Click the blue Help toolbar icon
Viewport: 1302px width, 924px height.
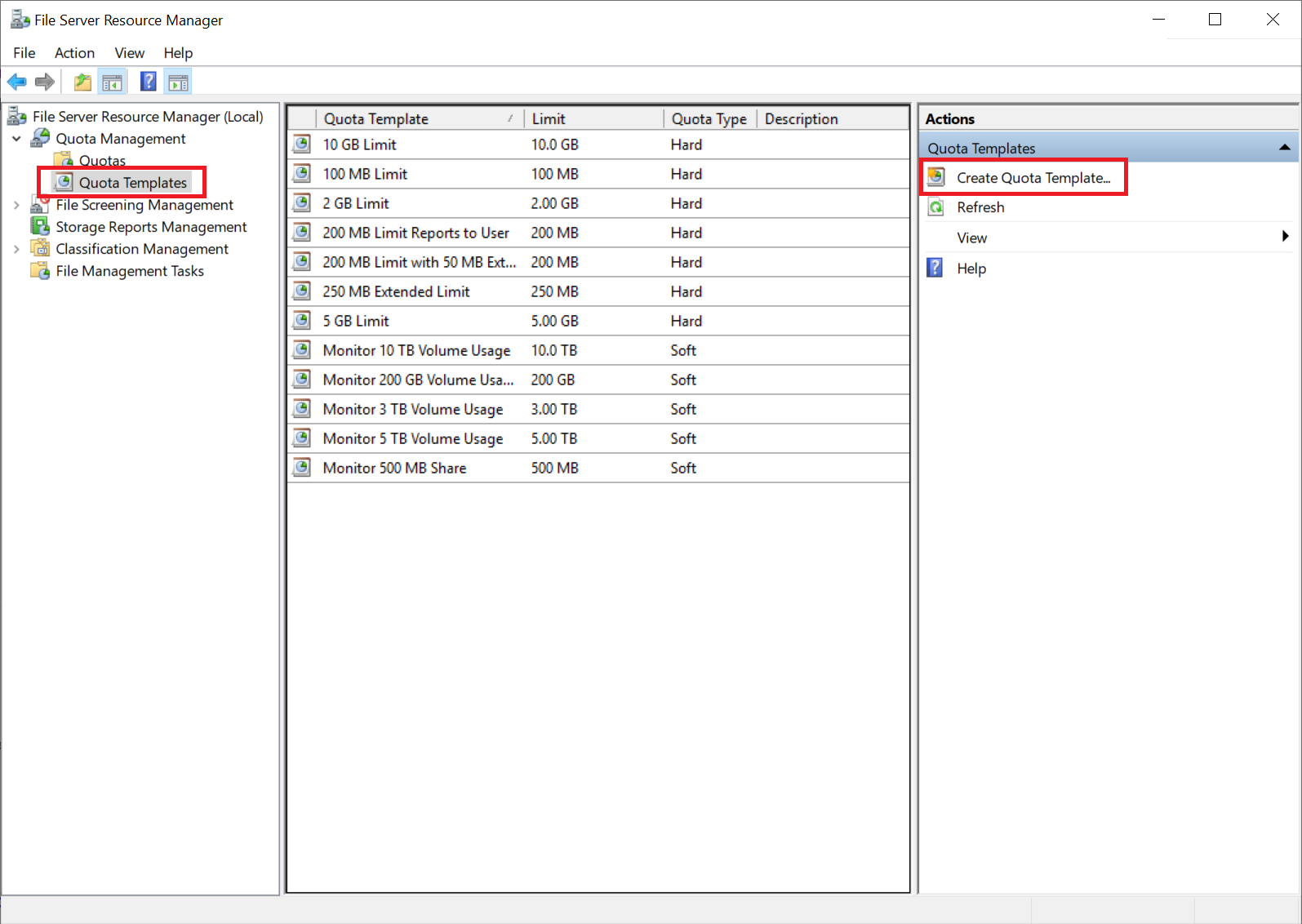[x=148, y=82]
